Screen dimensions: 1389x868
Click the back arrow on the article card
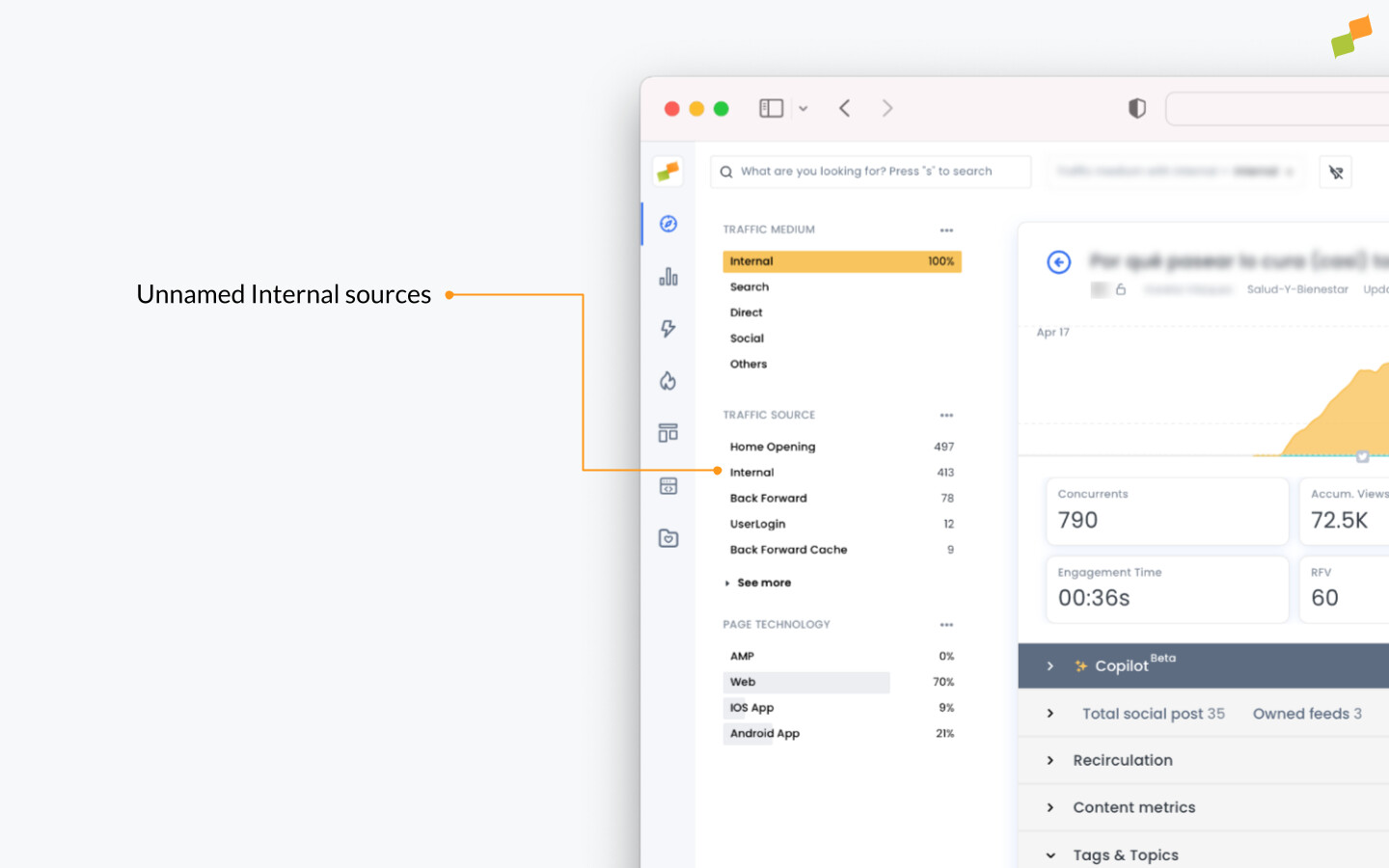point(1058,262)
